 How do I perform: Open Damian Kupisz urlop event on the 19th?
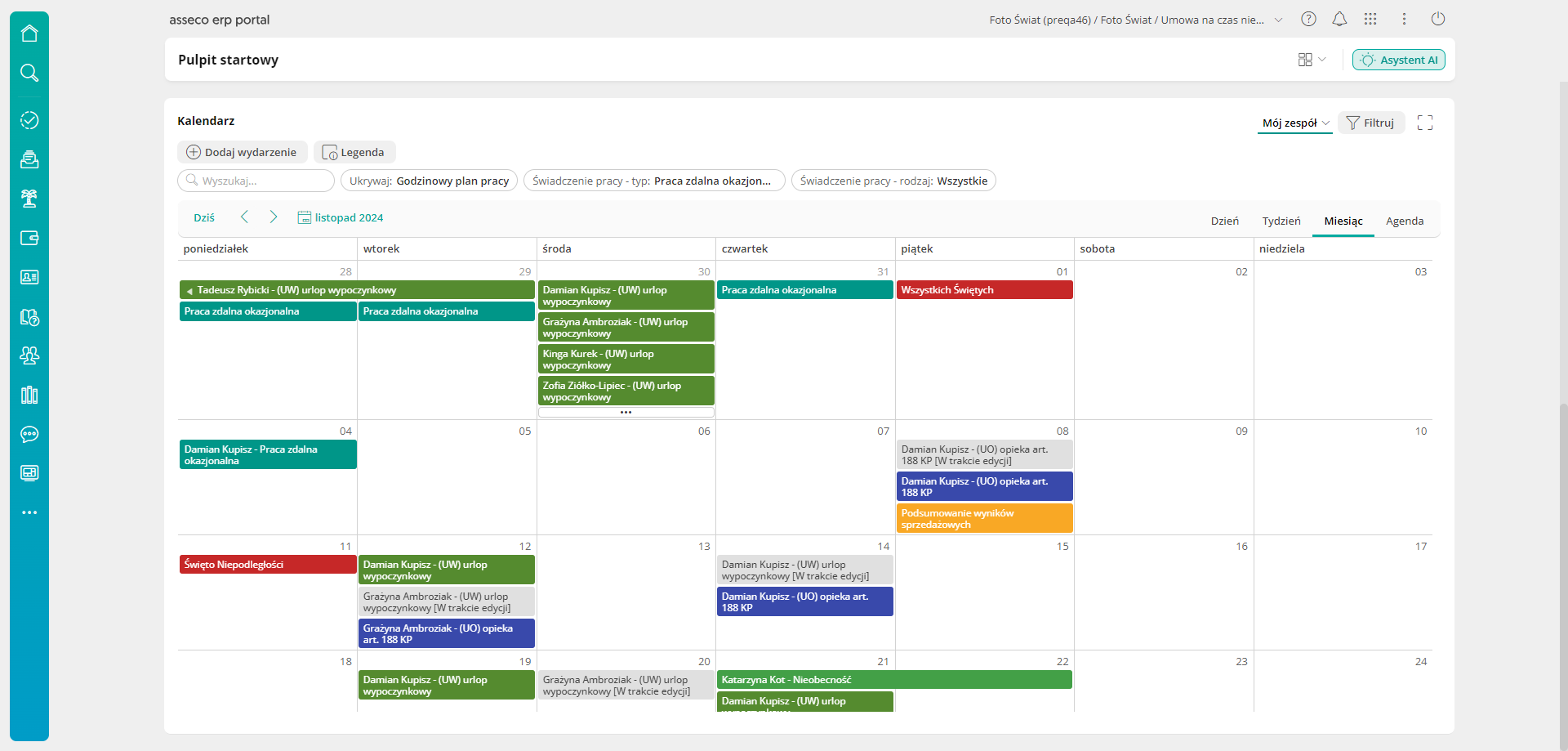[x=447, y=686]
